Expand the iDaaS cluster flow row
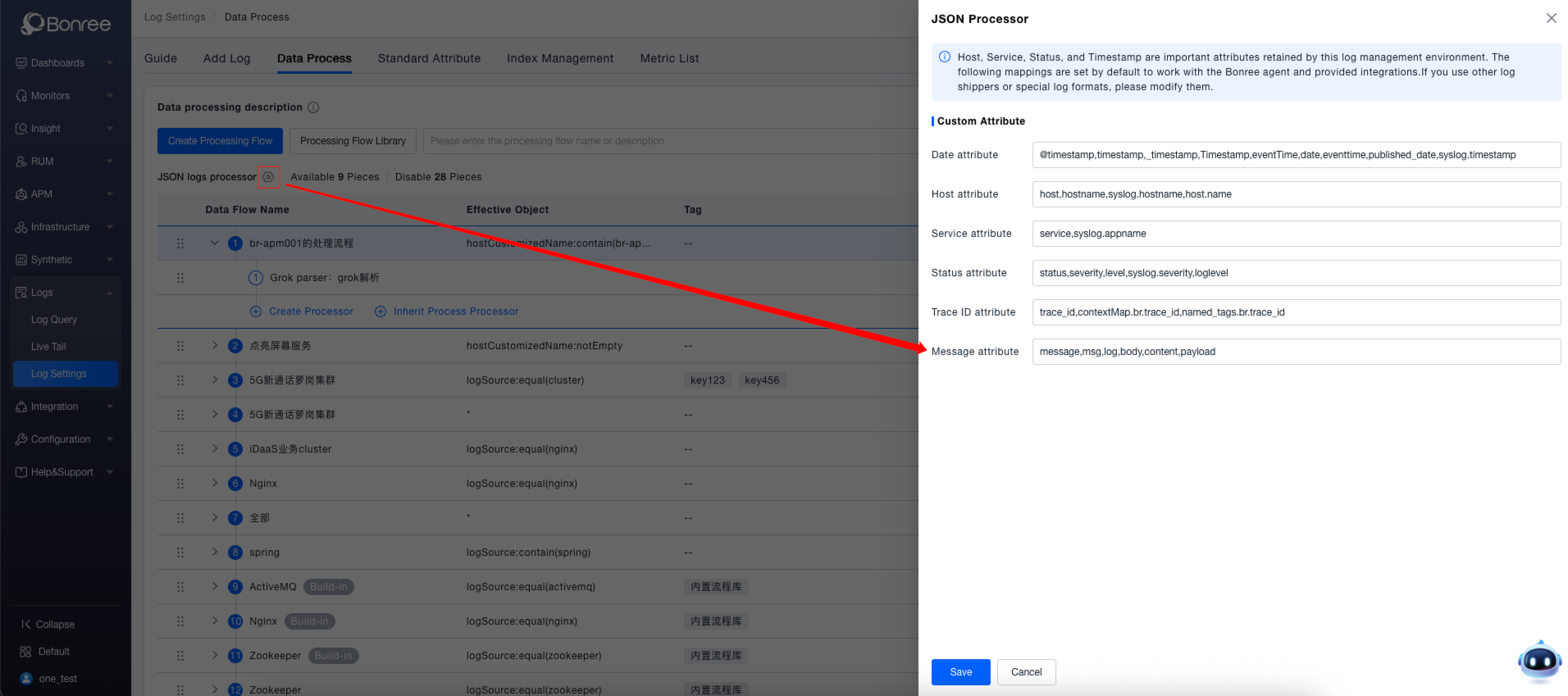The height and width of the screenshot is (696, 1568). (215, 449)
